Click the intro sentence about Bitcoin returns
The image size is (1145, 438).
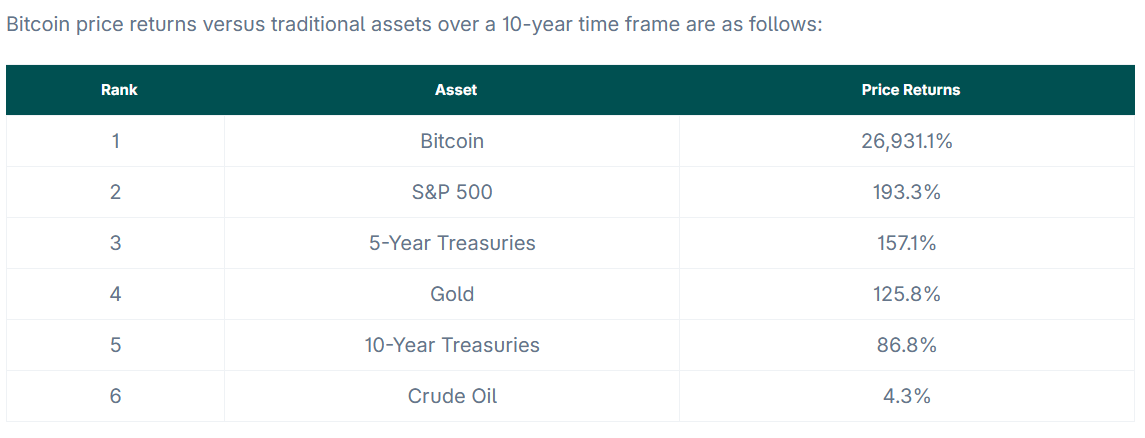click(x=414, y=25)
